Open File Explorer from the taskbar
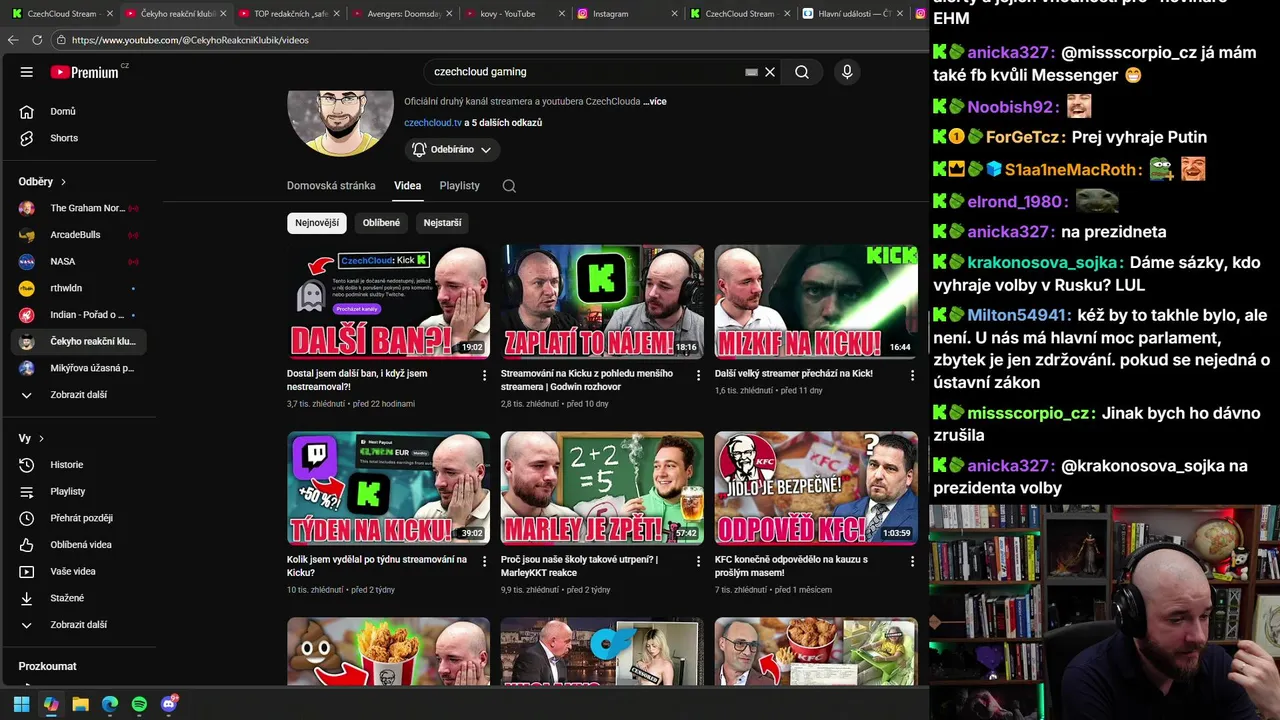The width and height of the screenshot is (1280, 720). [80, 704]
